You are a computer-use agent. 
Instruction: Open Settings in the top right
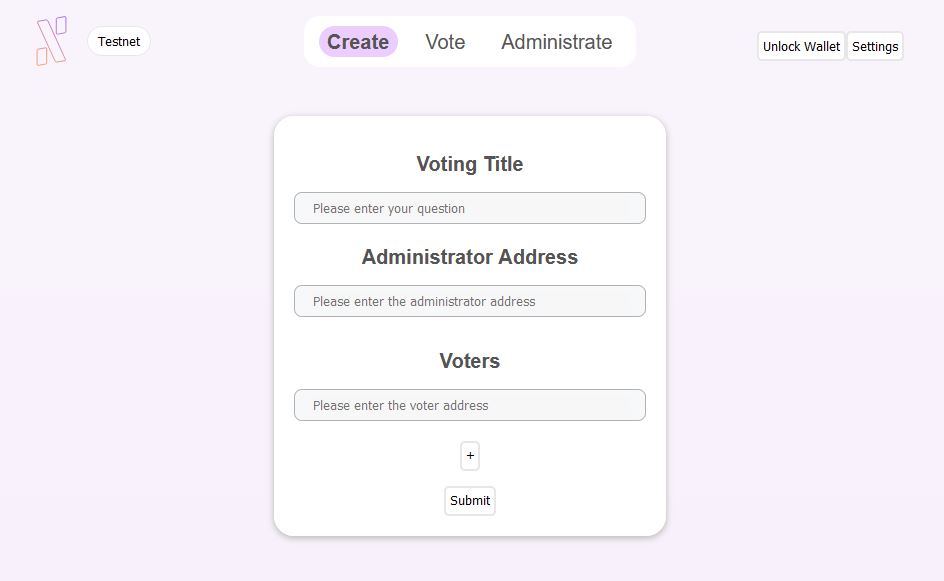[875, 47]
